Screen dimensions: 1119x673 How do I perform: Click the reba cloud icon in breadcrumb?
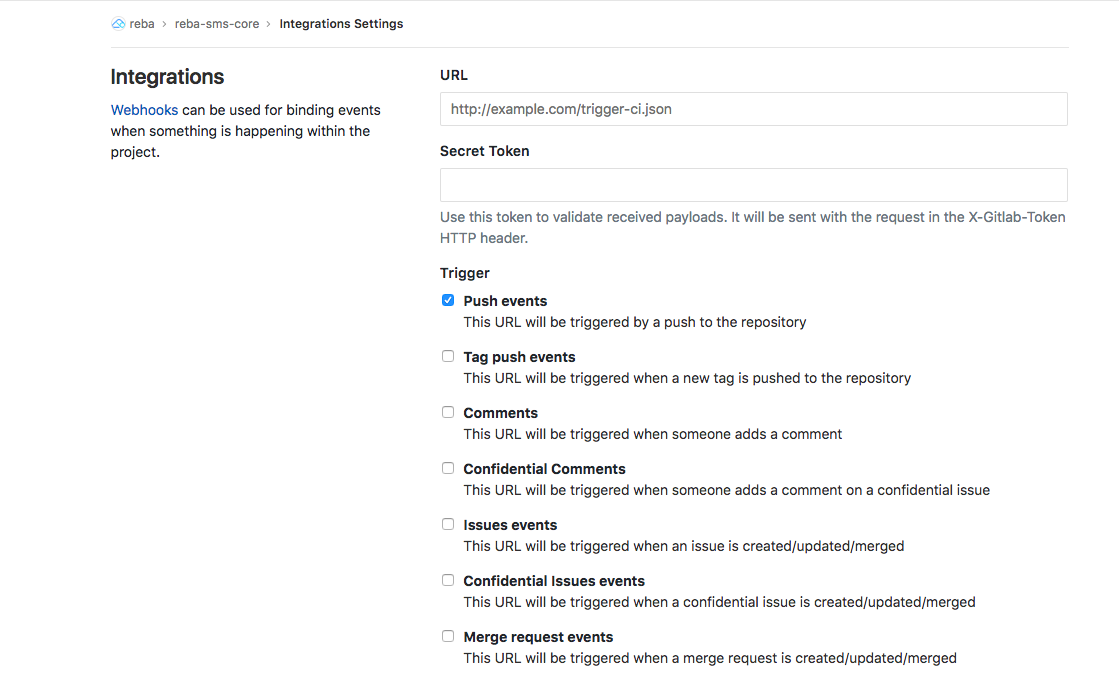[x=118, y=24]
